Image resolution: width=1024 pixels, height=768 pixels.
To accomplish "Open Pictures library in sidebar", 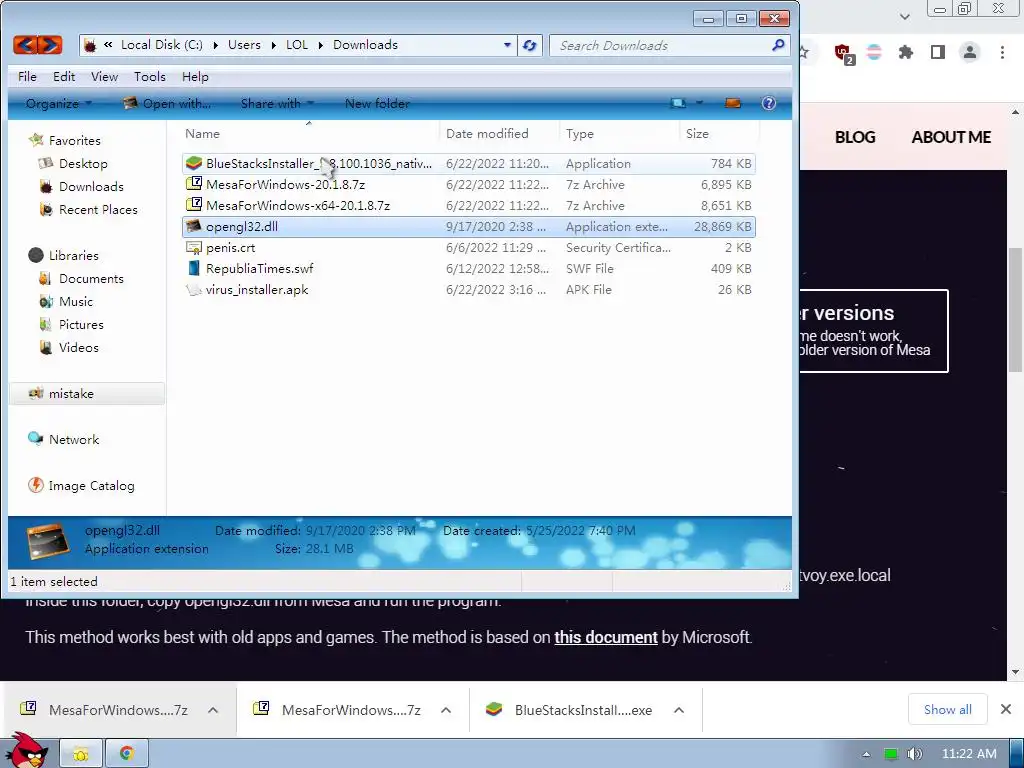I will (x=80, y=324).
